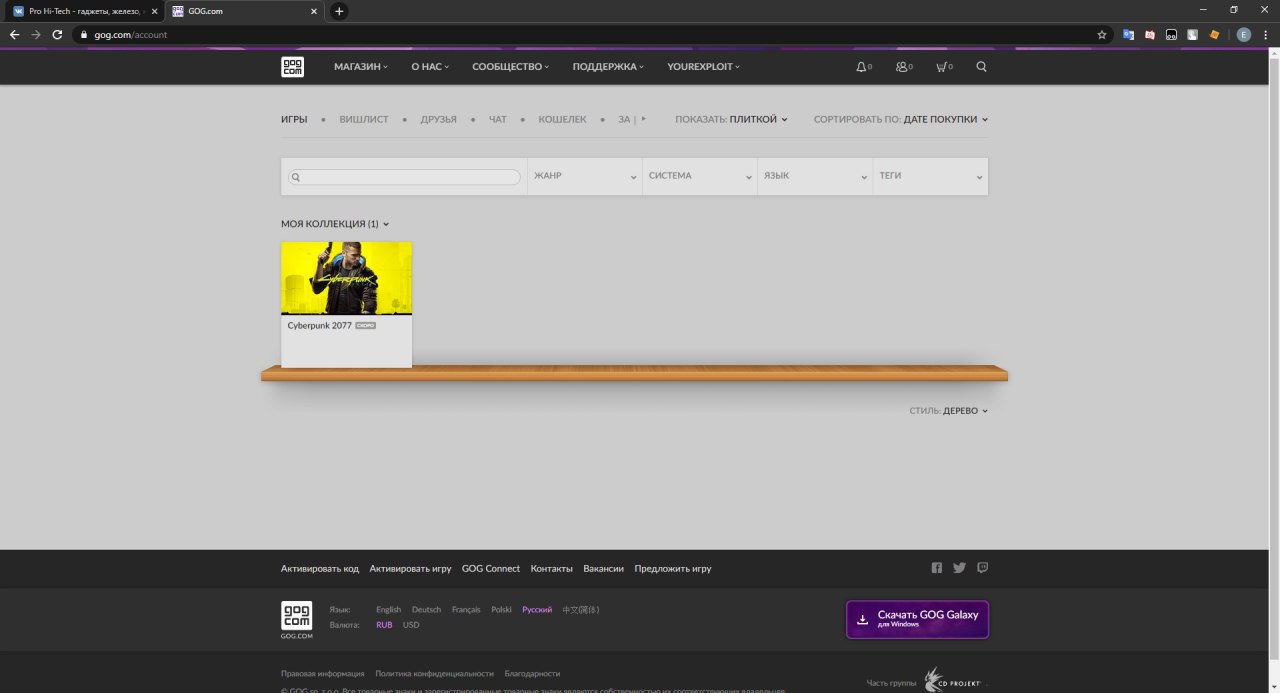Reload the page

(57, 34)
